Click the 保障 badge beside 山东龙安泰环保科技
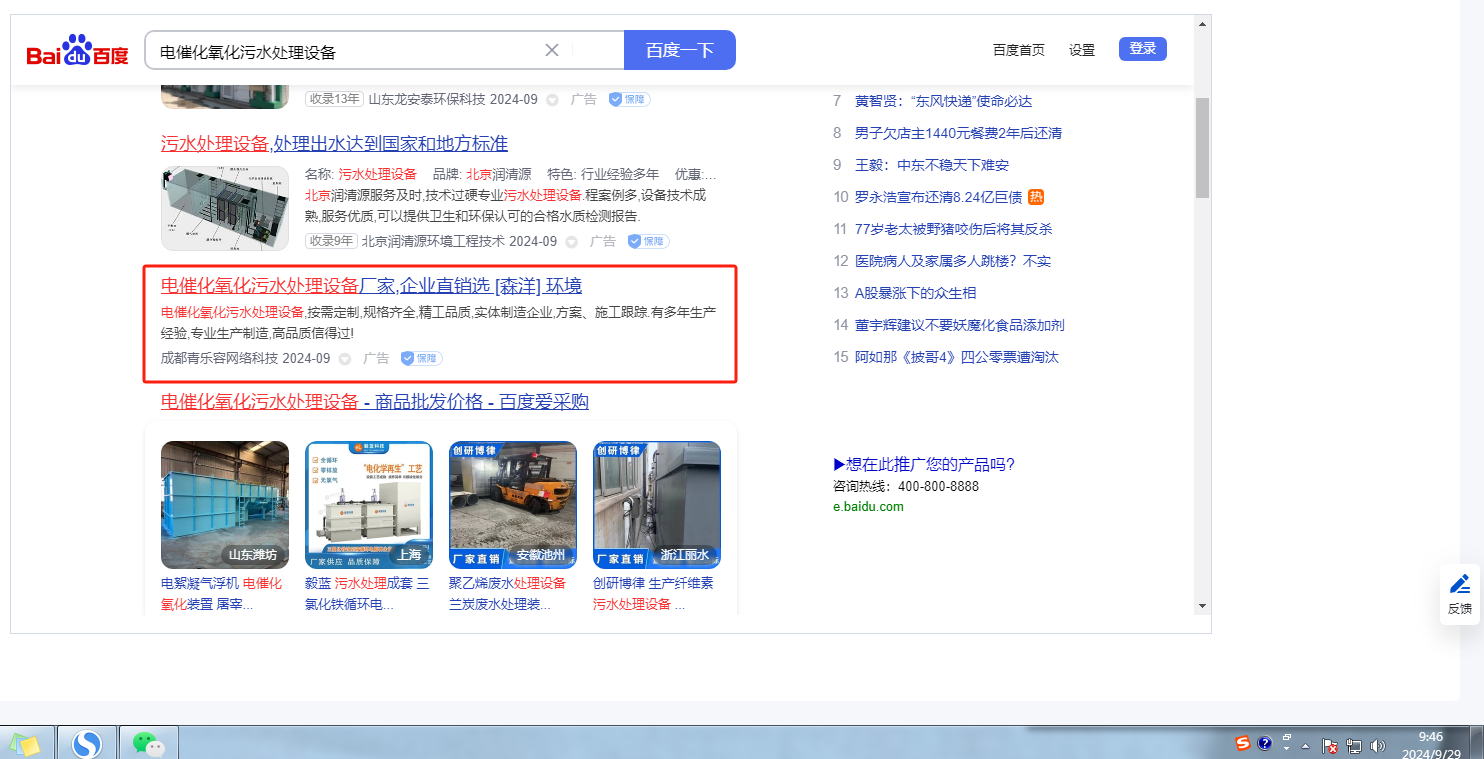The width and height of the screenshot is (1484, 759). tap(630, 100)
